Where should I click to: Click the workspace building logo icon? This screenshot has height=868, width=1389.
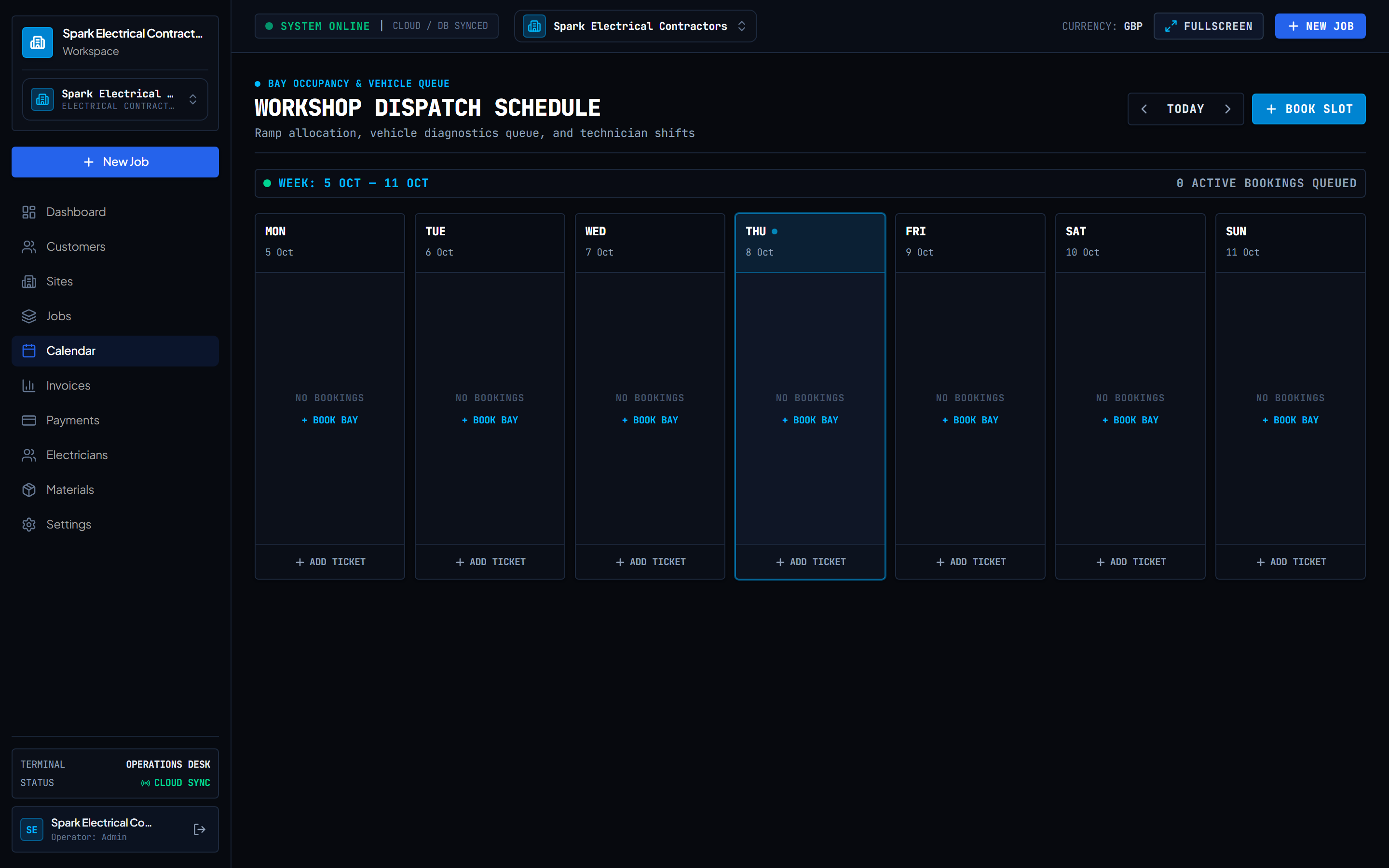(x=37, y=42)
